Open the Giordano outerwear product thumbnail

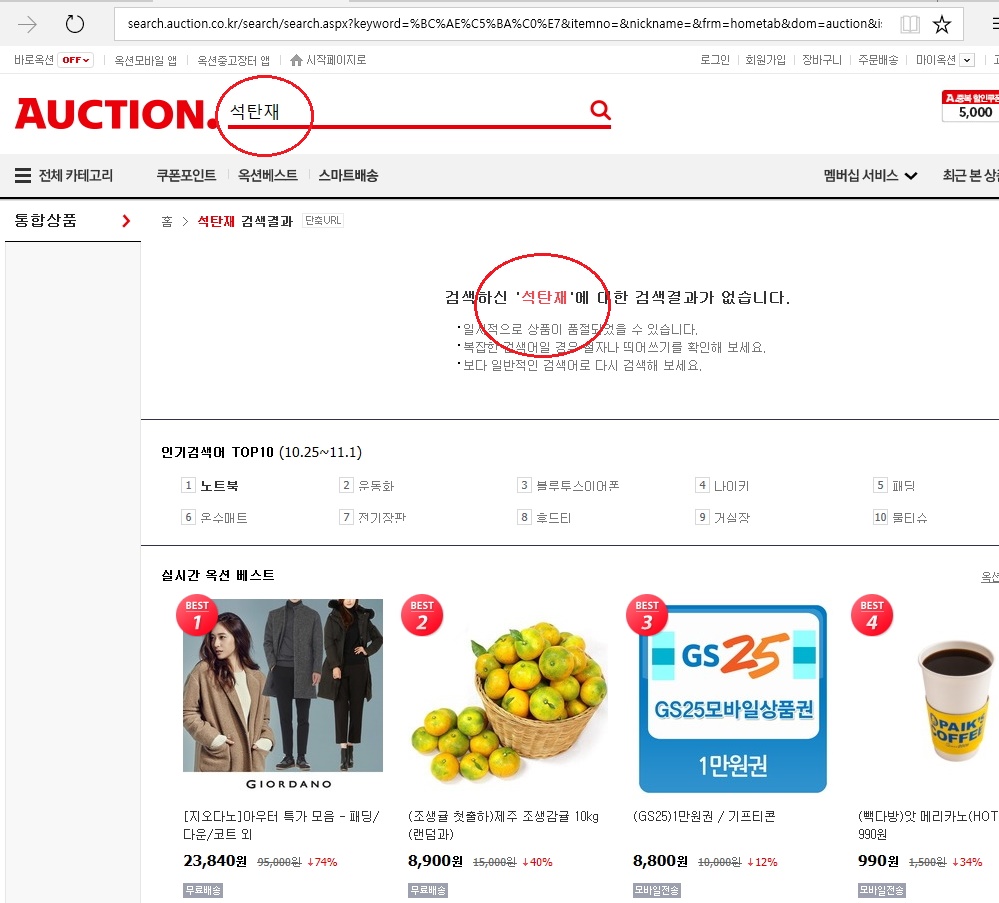tap(283, 695)
